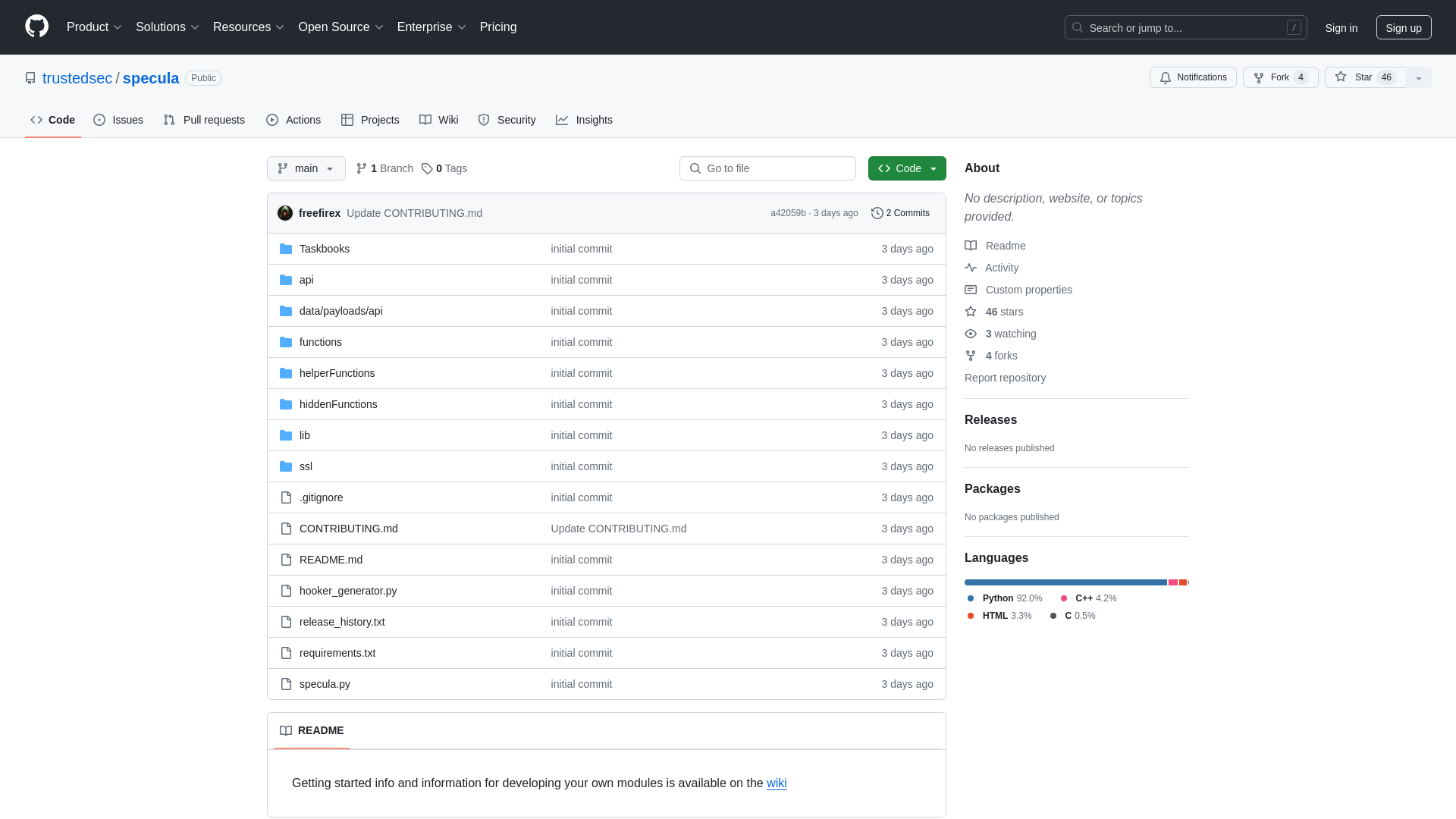
Task: Click the play icon for Actions tab
Action: tap(271, 120)
